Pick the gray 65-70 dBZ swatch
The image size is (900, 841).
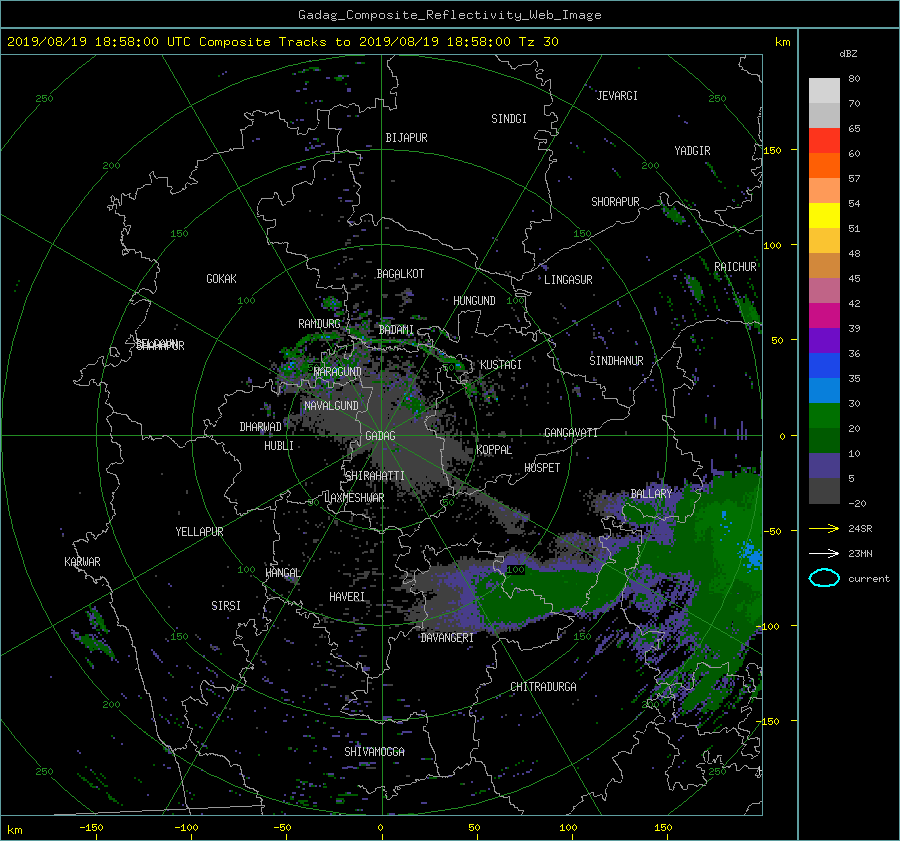coord(824,115)
